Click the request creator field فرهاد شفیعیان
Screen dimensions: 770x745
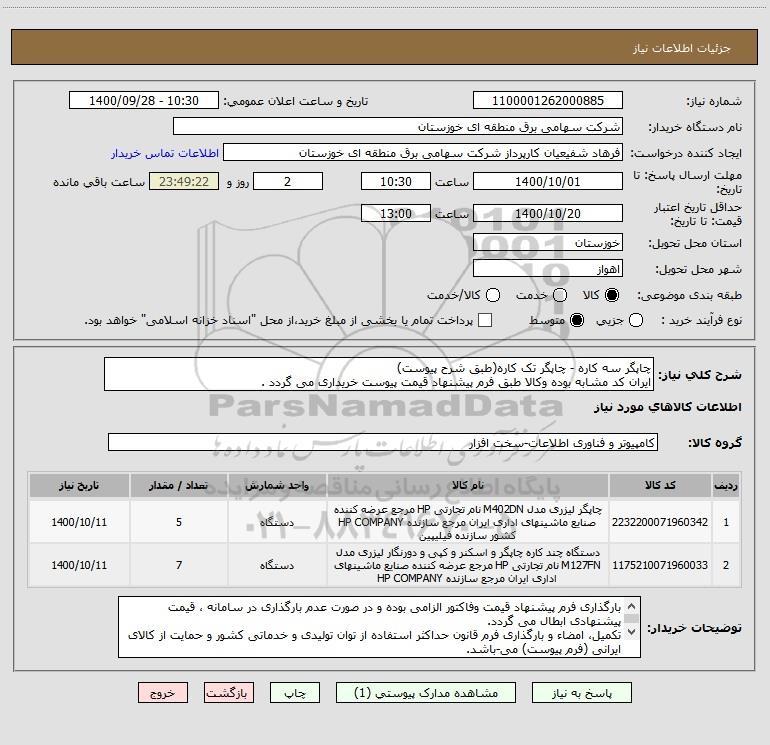coord(423,153)
